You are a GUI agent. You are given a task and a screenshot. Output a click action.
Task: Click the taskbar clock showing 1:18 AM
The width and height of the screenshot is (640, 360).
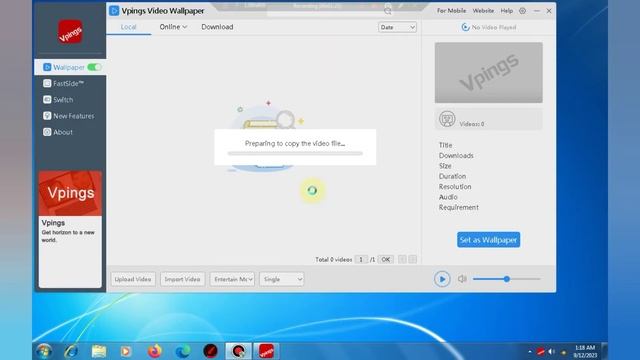point(585,351)
